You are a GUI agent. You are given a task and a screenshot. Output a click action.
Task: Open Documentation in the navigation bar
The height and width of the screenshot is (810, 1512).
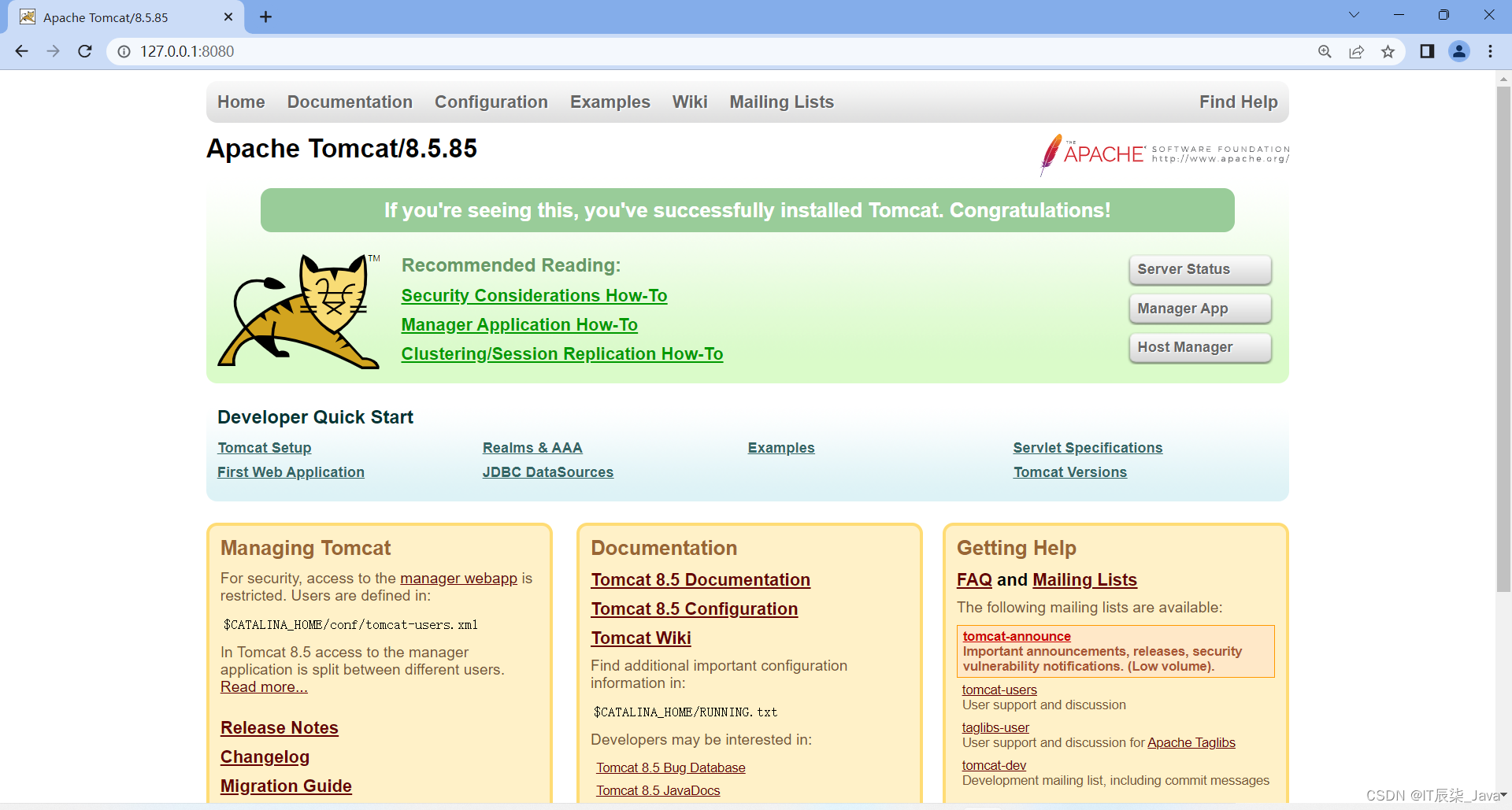(x=350, y=102)
